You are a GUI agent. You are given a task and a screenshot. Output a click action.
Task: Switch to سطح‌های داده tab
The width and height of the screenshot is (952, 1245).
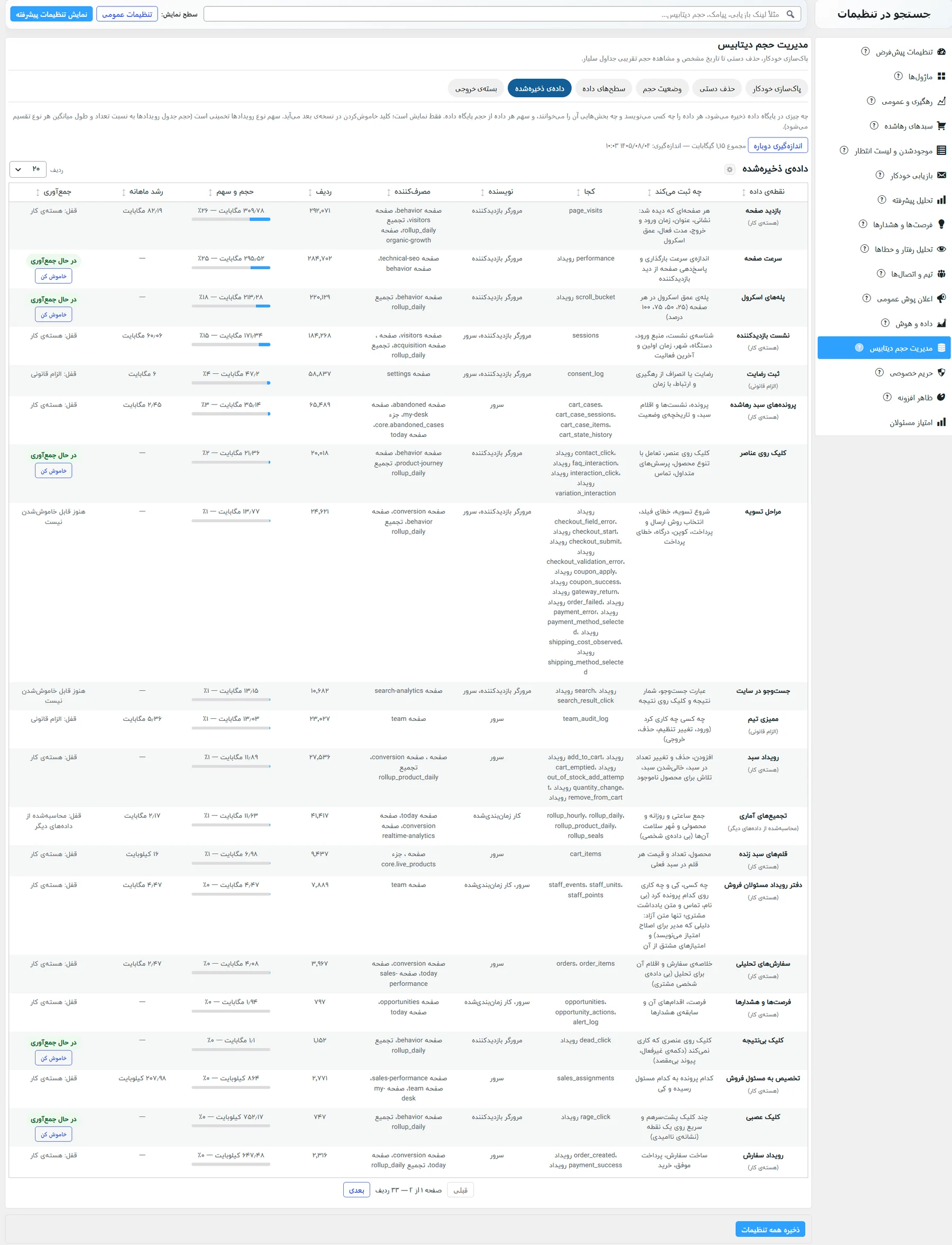click(x=603, y=88)
